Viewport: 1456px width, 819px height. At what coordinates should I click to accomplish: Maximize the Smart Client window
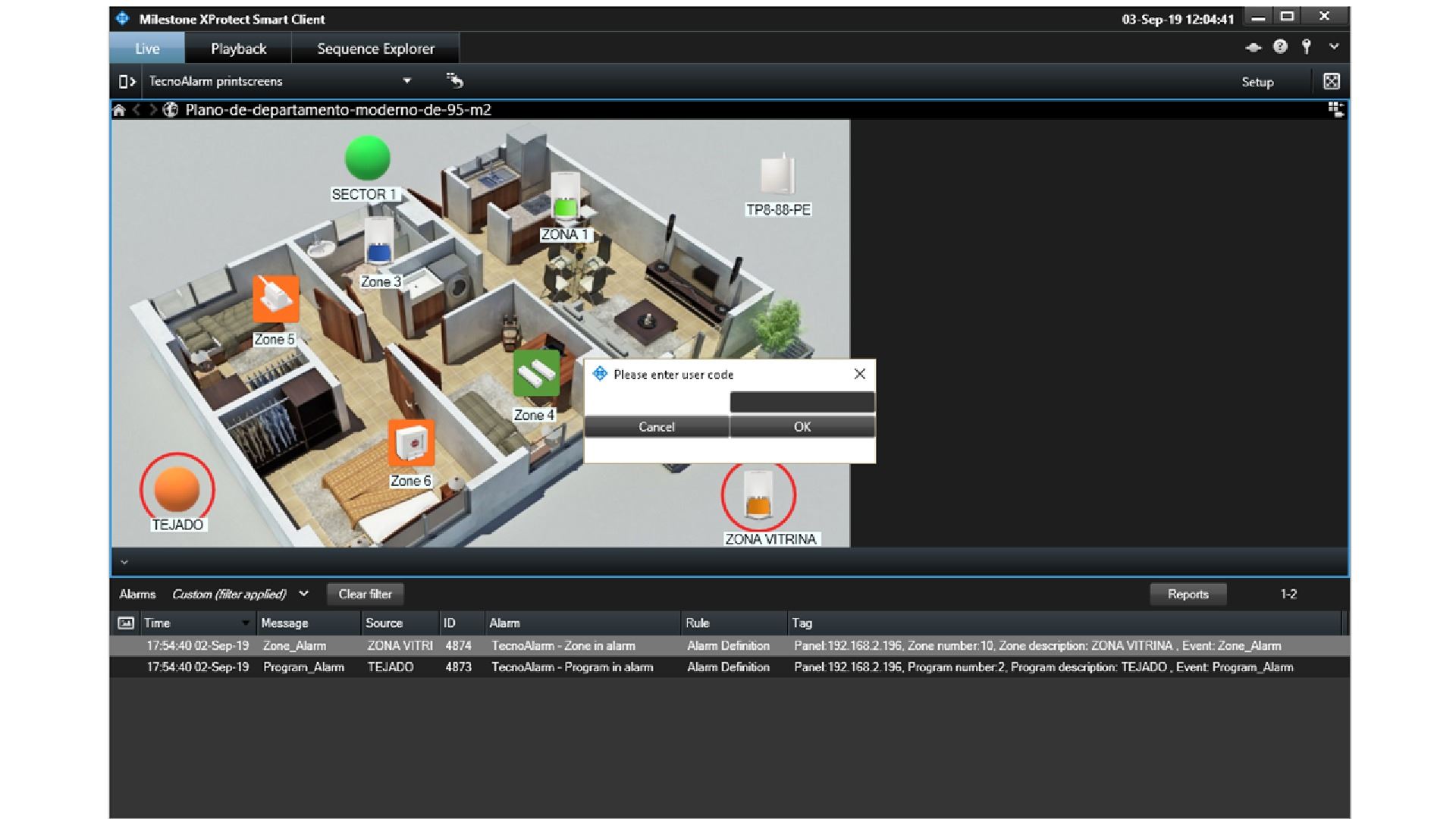(1287, 17)
